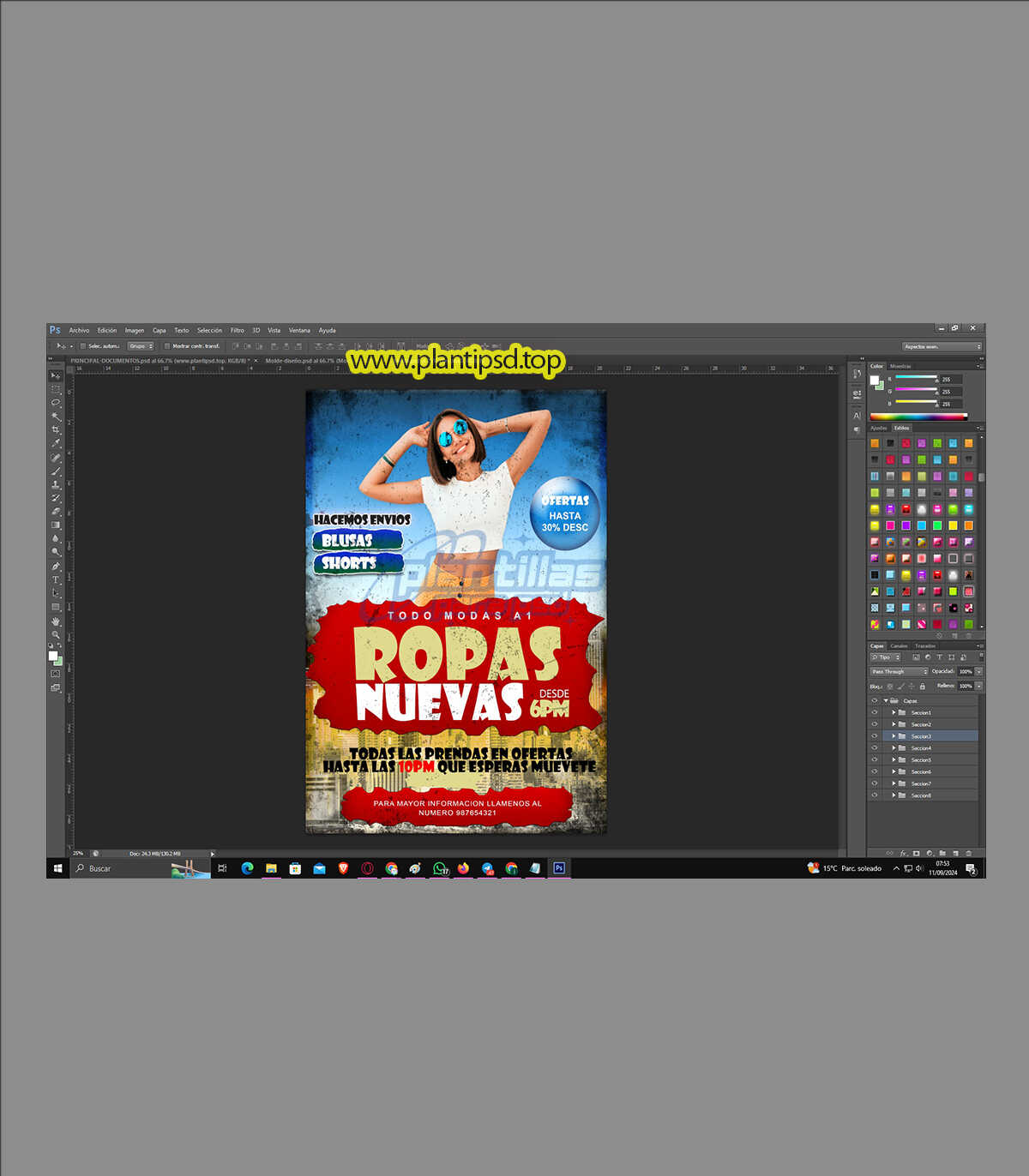
Task: Select the Healing Brush tool
Action: (56, 458)
